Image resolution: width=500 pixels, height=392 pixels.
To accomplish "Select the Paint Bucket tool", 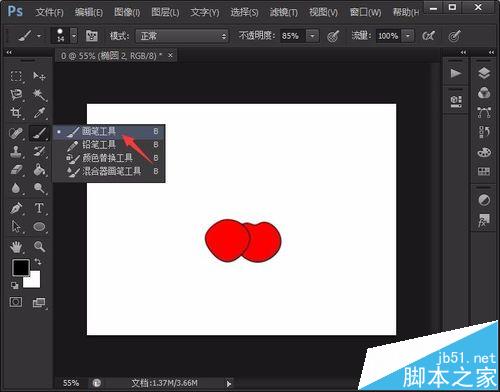I will 39,170.
